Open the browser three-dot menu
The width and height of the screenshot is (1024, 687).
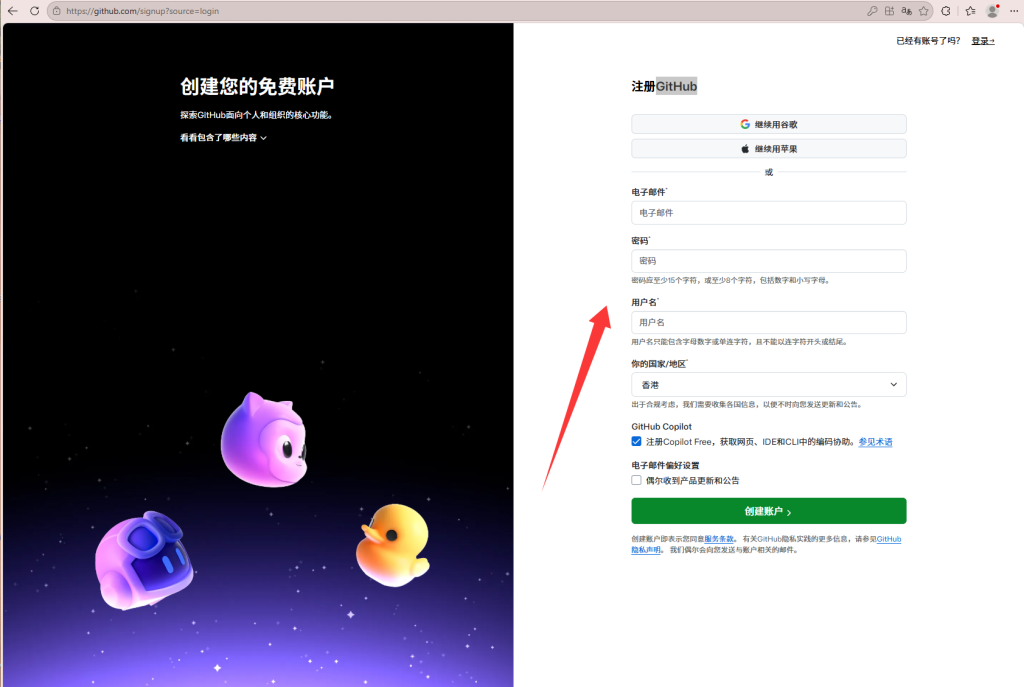pos(1014,11)
